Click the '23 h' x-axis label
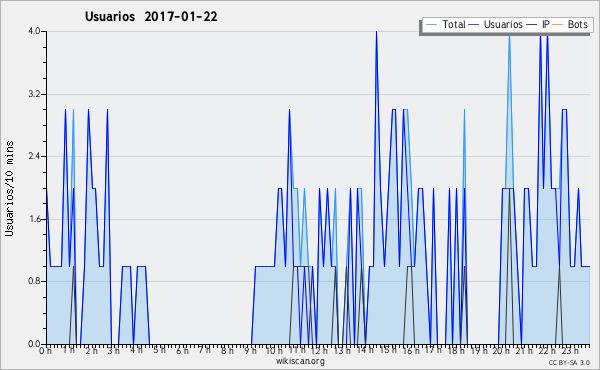Screen dimensions: 600x370 point(570,351)
